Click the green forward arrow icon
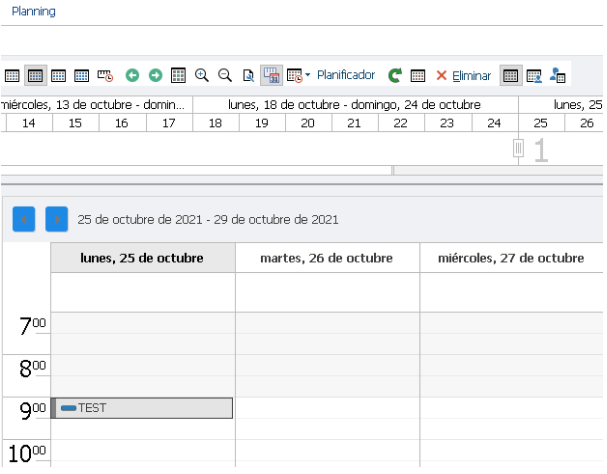This screenshot has height=474, width=607. pos(156,75)
